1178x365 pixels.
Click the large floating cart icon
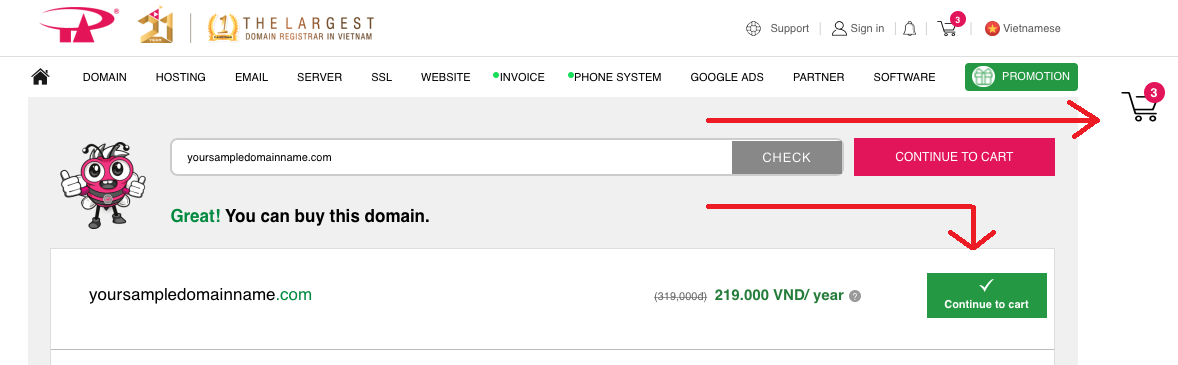pyautogui.click(x=1141, y=104)
